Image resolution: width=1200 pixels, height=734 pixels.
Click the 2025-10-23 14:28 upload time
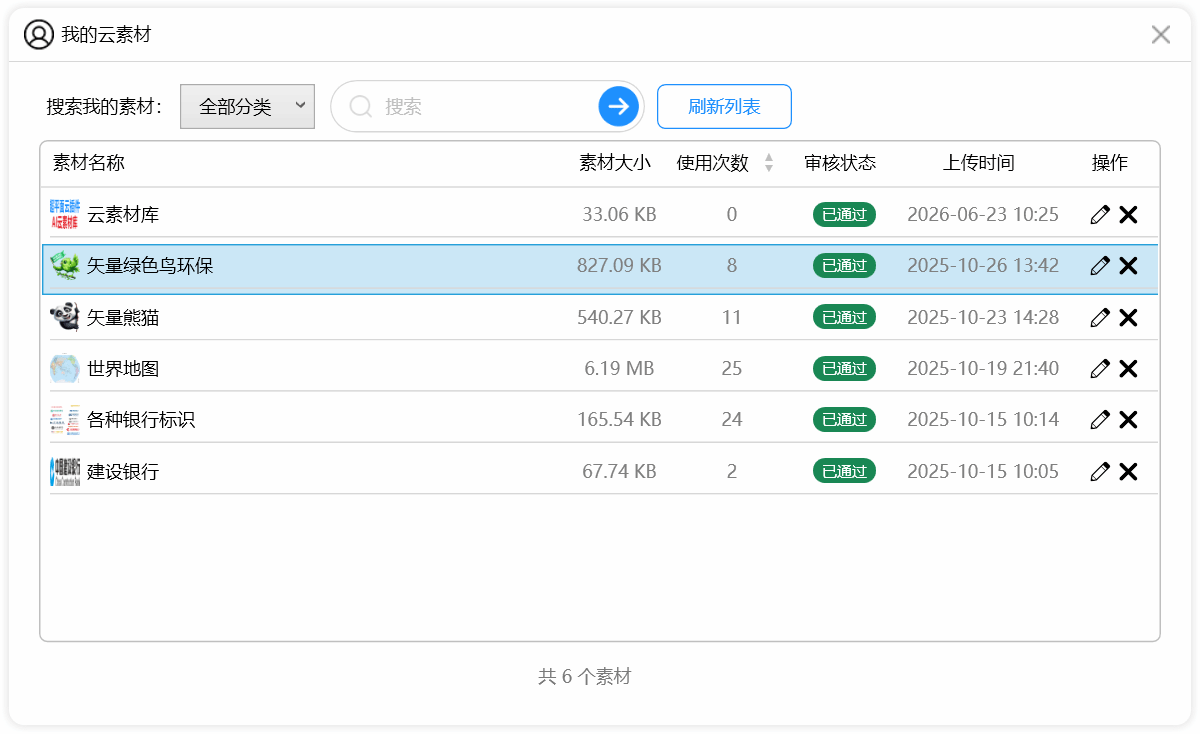(983, 317)
